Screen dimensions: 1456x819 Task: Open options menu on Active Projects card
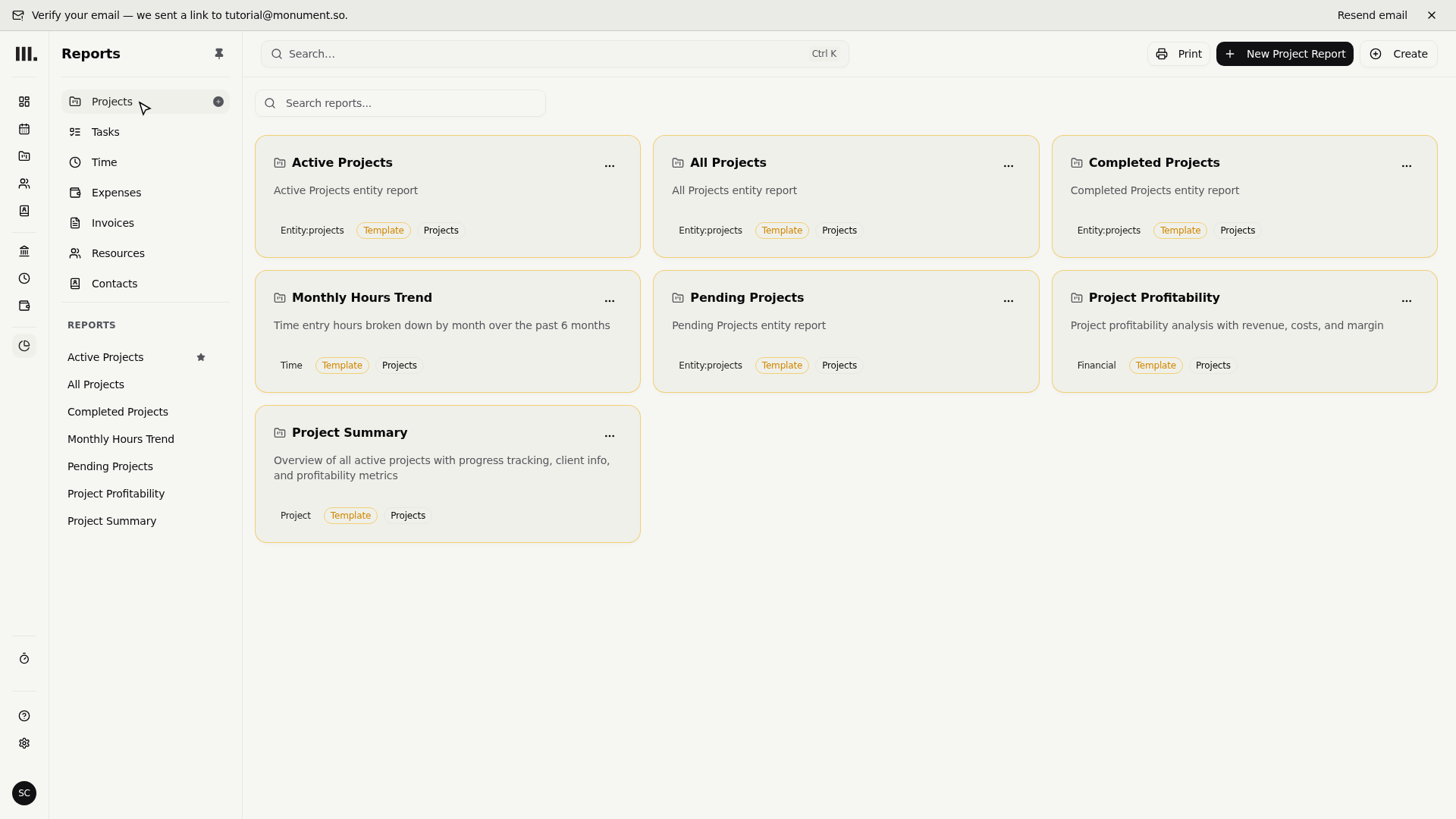(610, 165)
